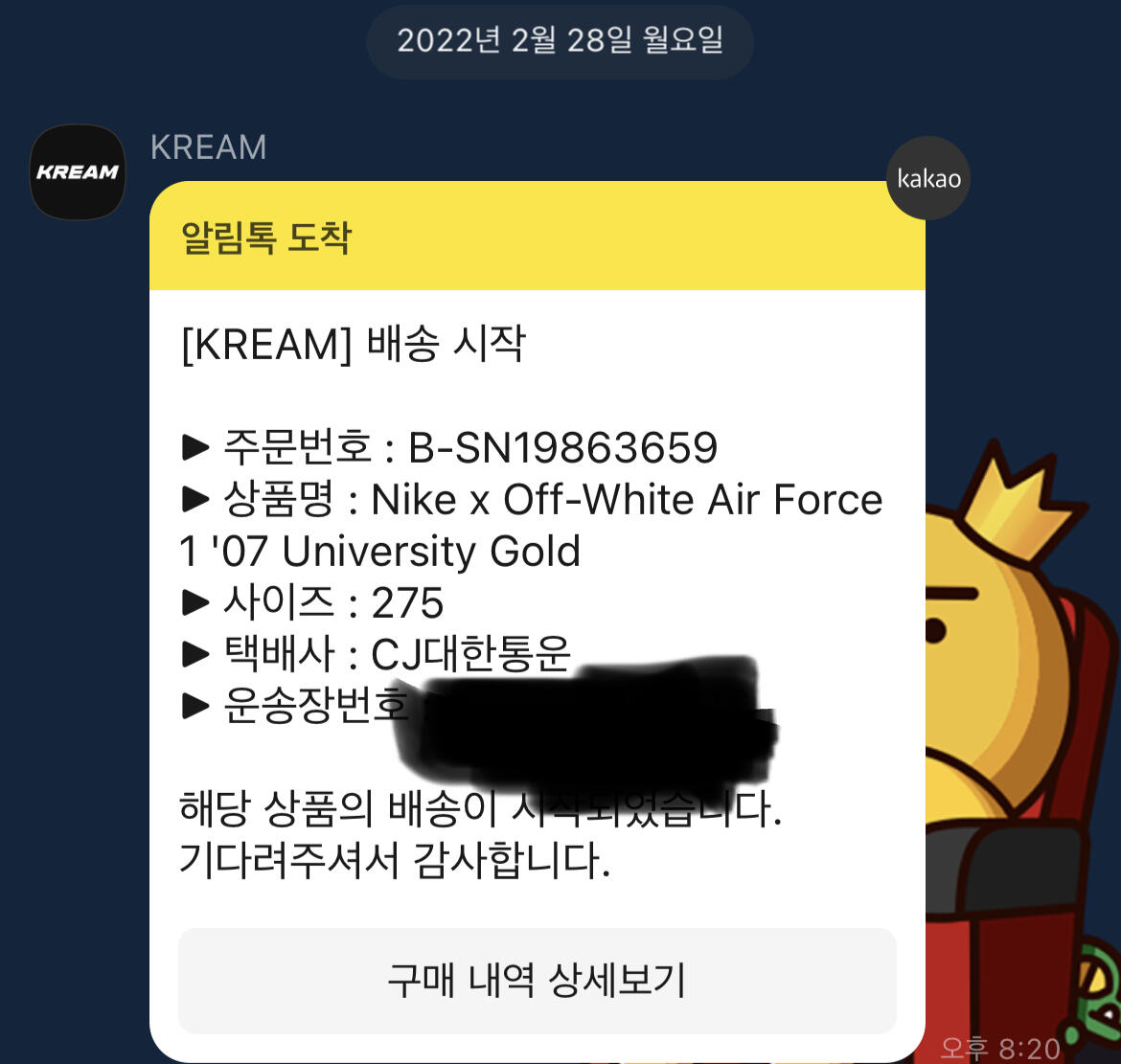Click the round kakao badge
This screenshot has height=1064, width=1121.
click(928, 178)
